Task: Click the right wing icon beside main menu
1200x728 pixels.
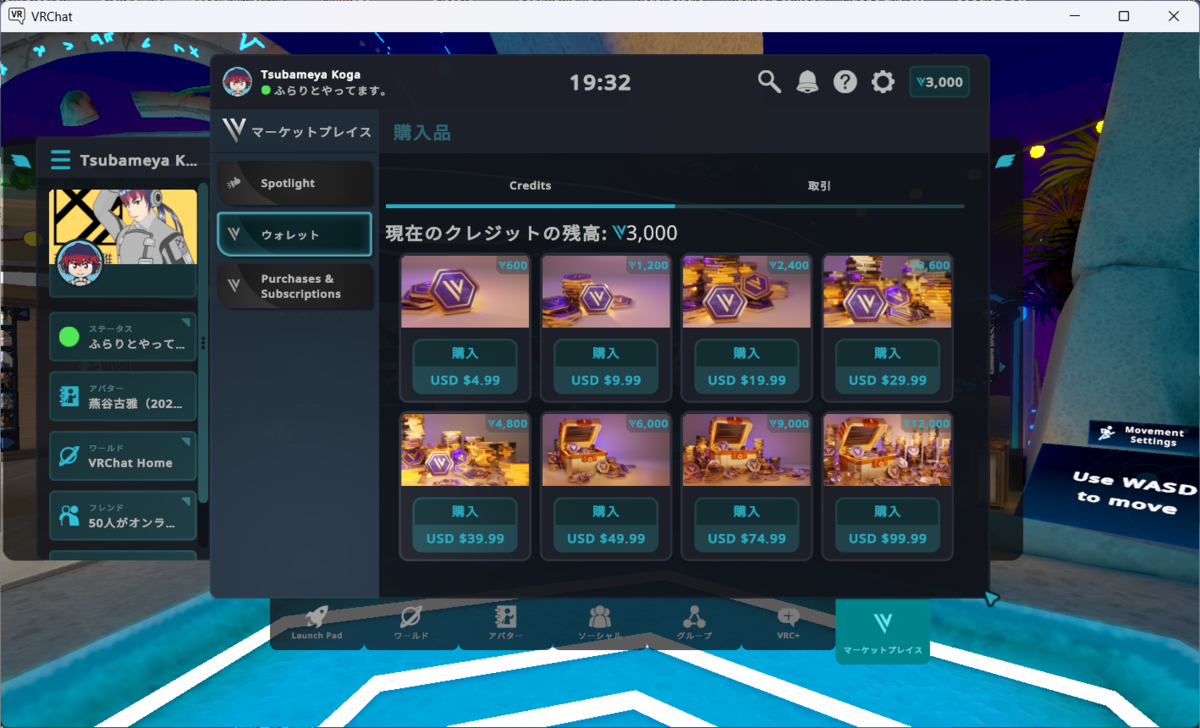Action: click(x=1007, y=160)
